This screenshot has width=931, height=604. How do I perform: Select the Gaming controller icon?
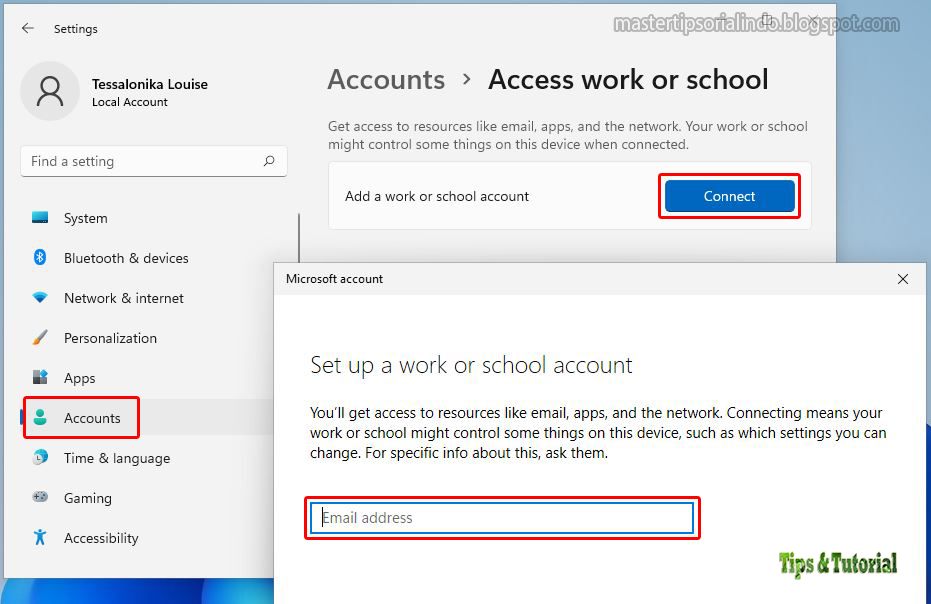pyautogui.click(x=40, y=498)
